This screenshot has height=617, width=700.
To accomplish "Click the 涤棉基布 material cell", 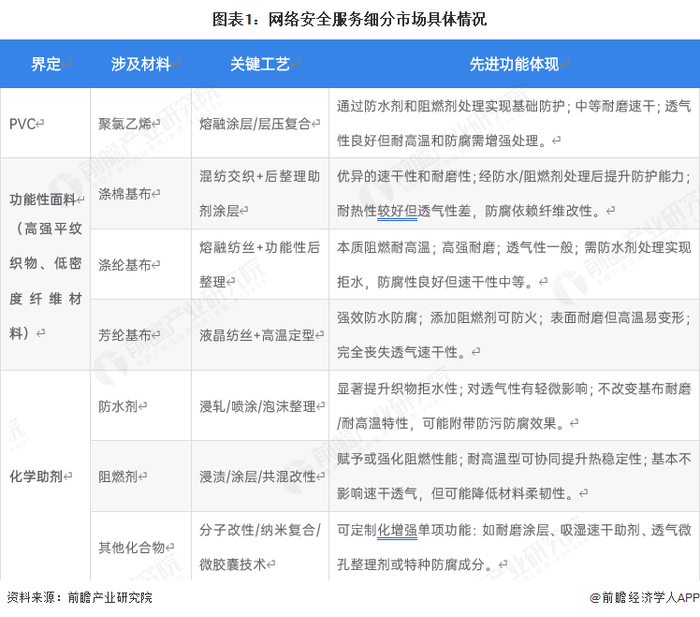I will point(141,193).
